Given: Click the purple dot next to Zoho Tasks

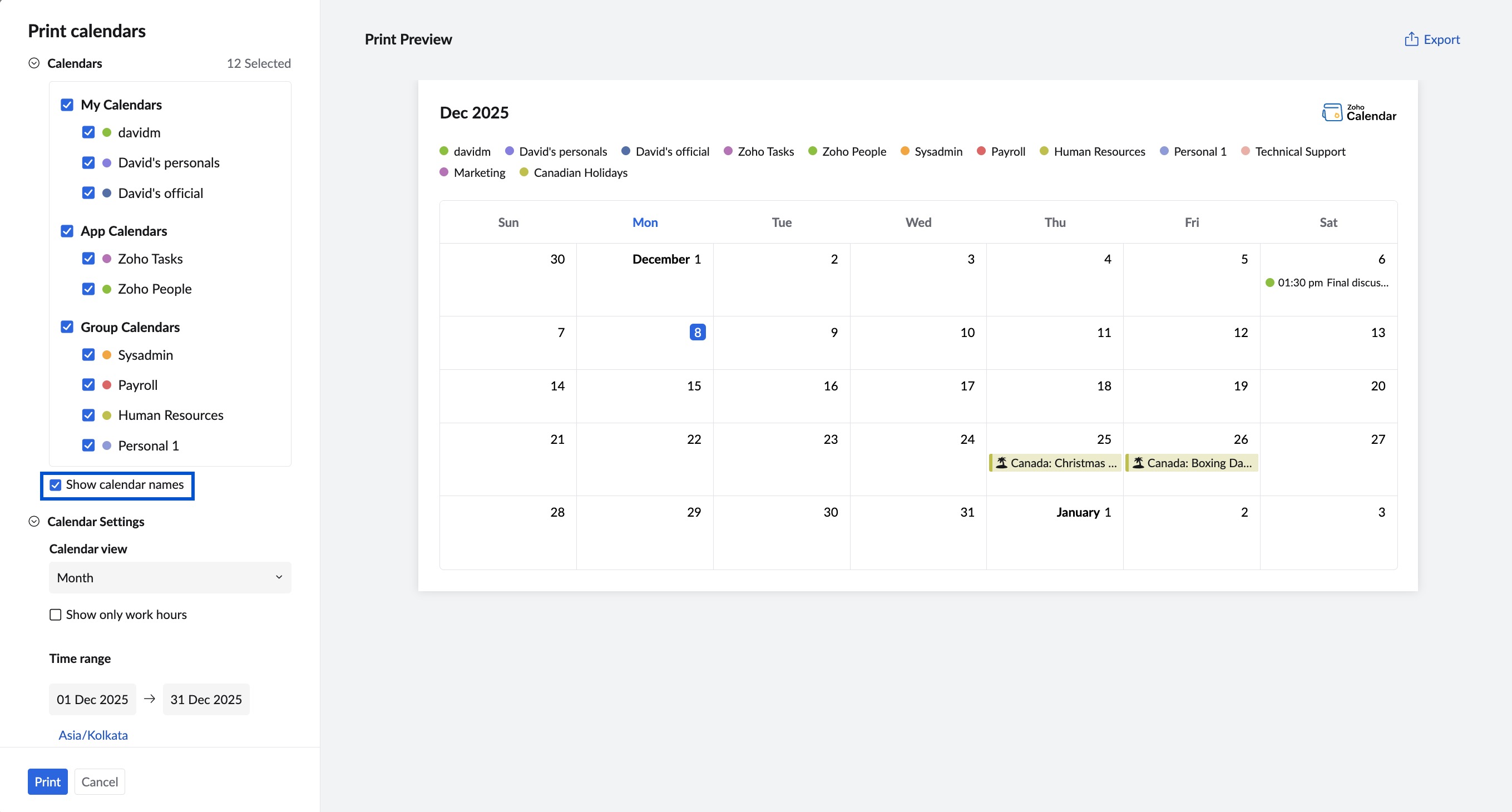Looking at the screenshot, I should coord(728,151).
